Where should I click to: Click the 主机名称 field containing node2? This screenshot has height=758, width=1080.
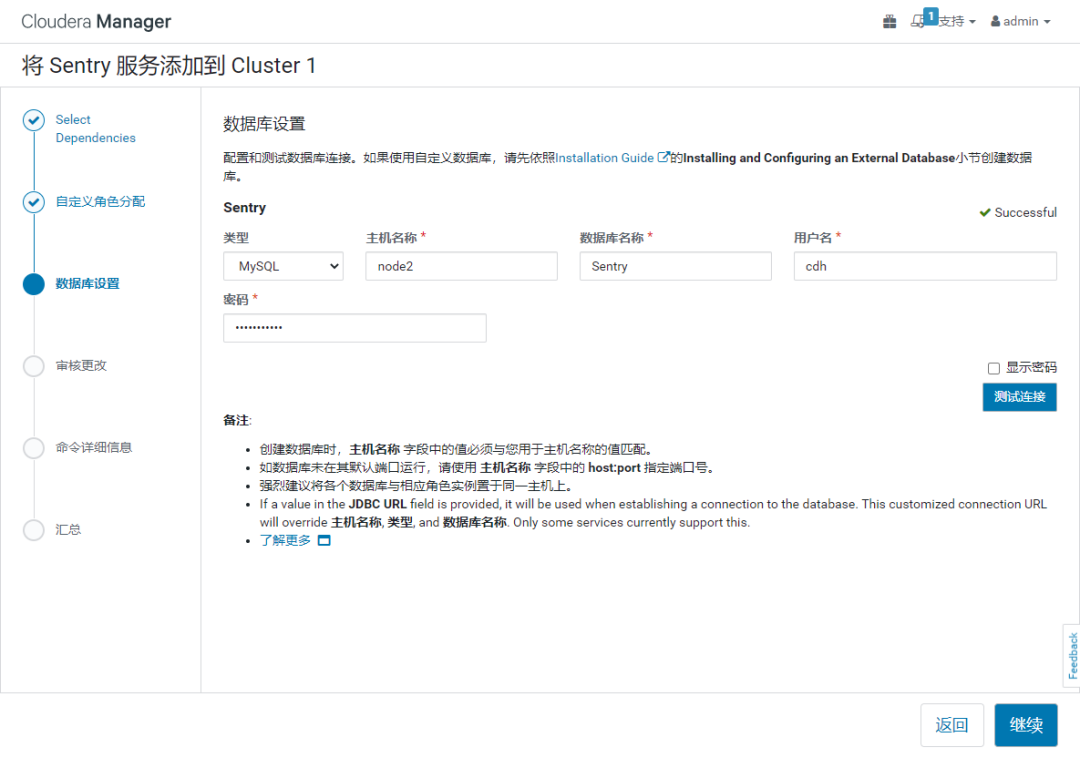coord(461,266)
